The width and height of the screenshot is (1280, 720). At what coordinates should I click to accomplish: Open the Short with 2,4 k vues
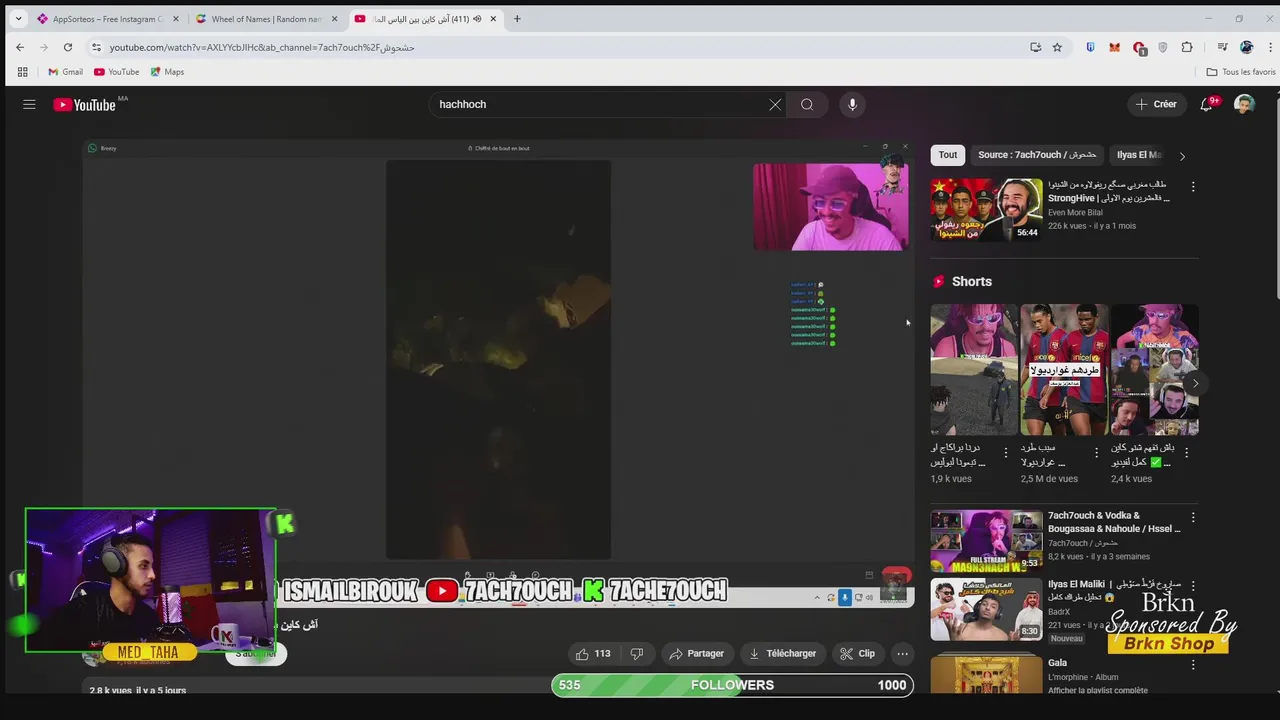pos(1154,369)
